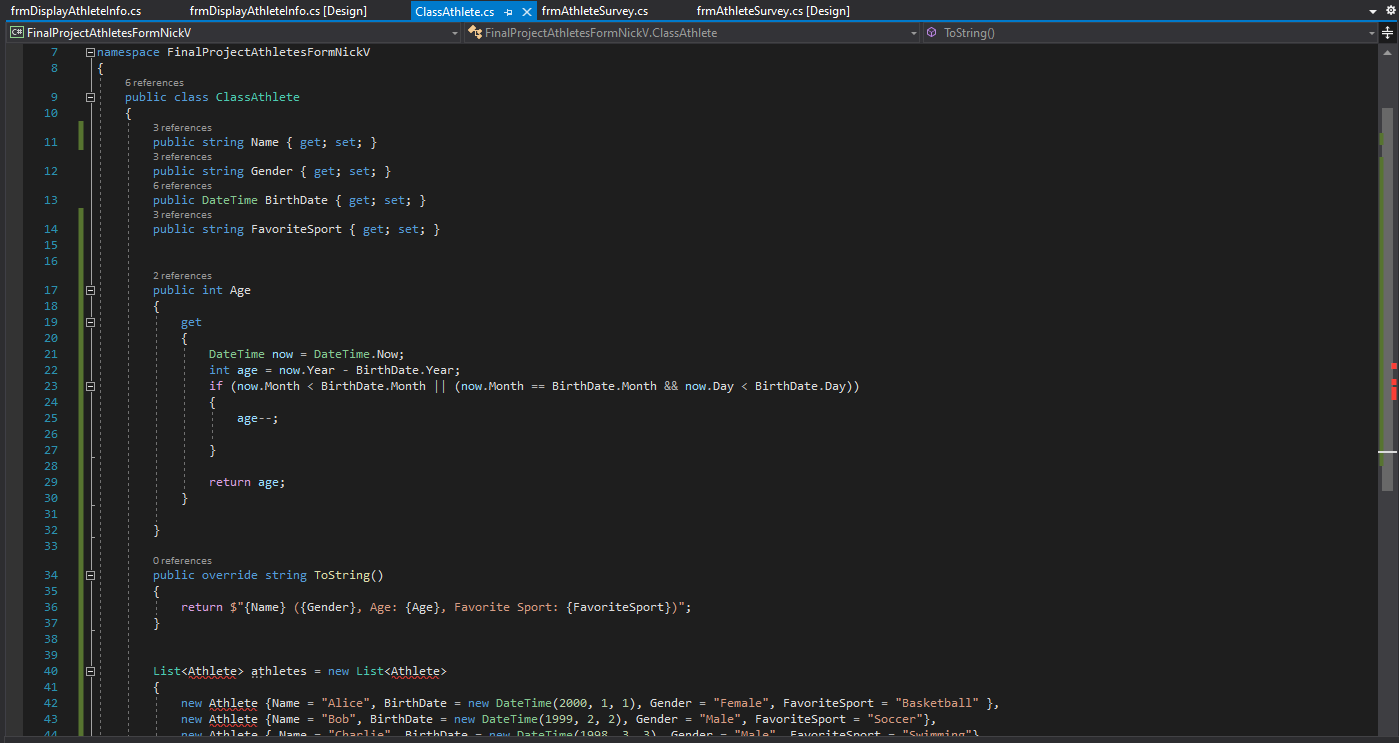Open the frmAthleteSurvey.cs tab
This screenshot has height=743, width=1399.
[x=595, y=11]
